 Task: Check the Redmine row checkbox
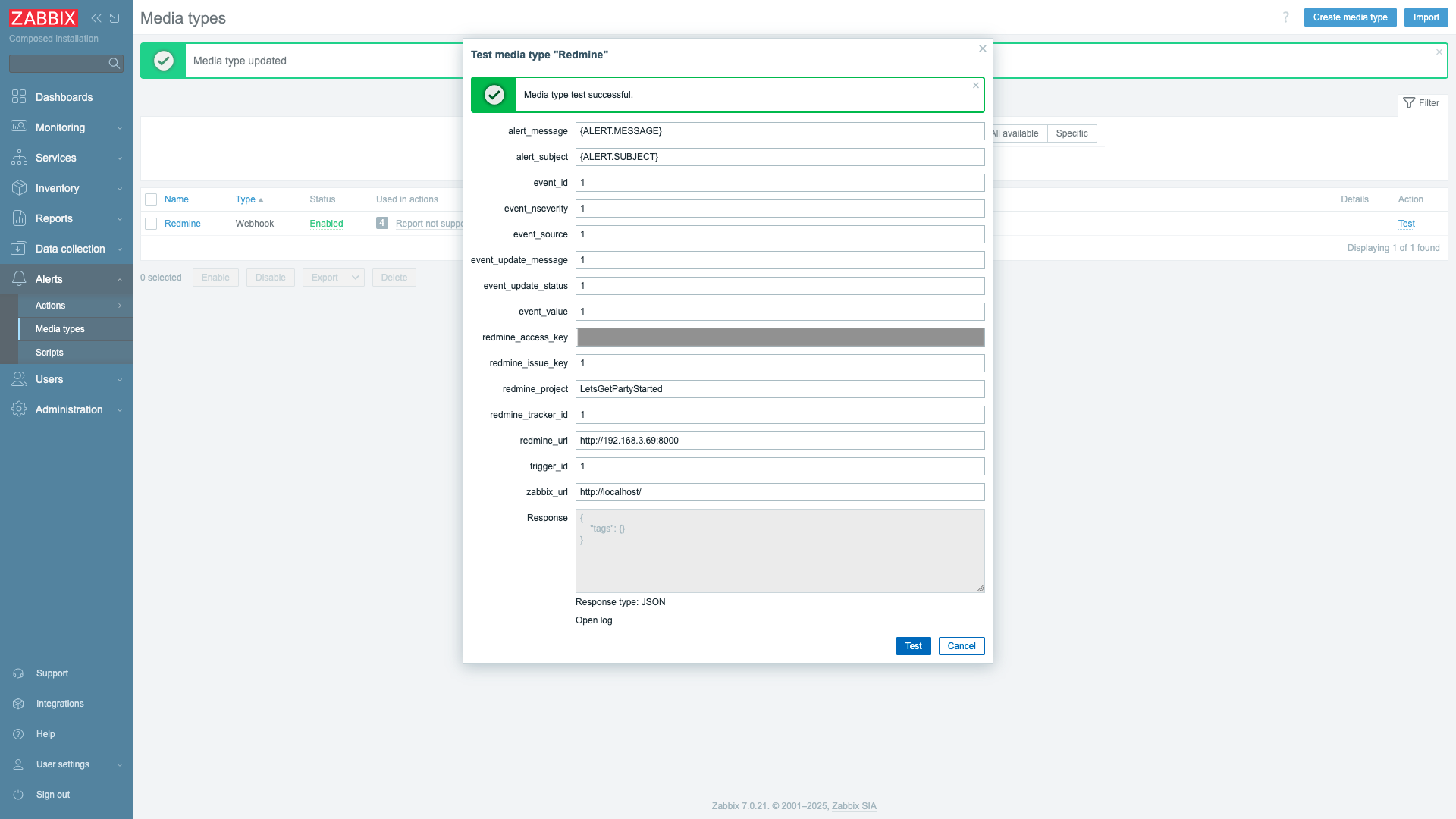pos(151,224)
